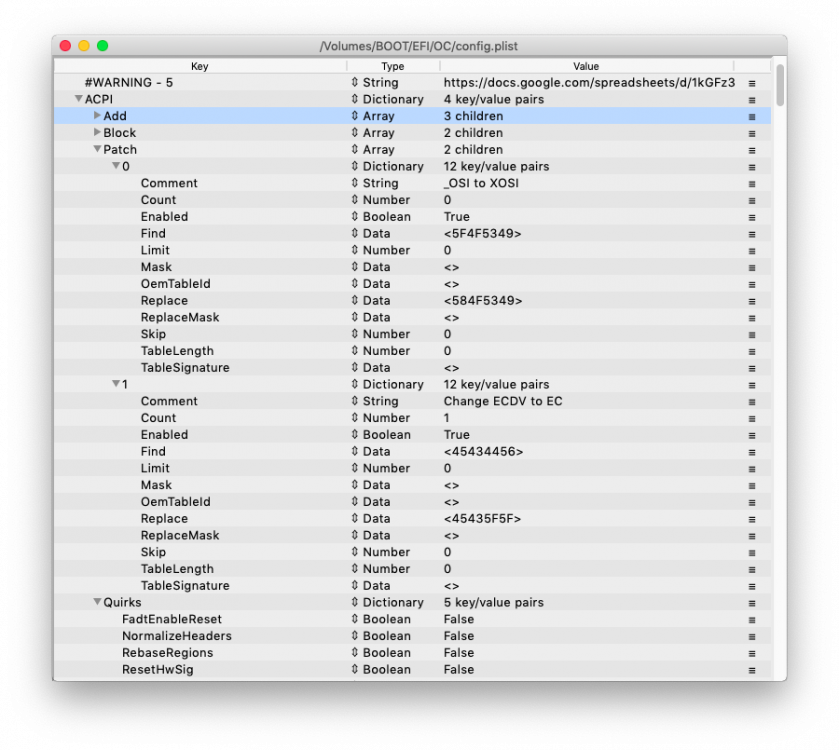The image size is (839, 750).
Task: Select the '4 key/value pairs' ACPI value
Action: 493,99
